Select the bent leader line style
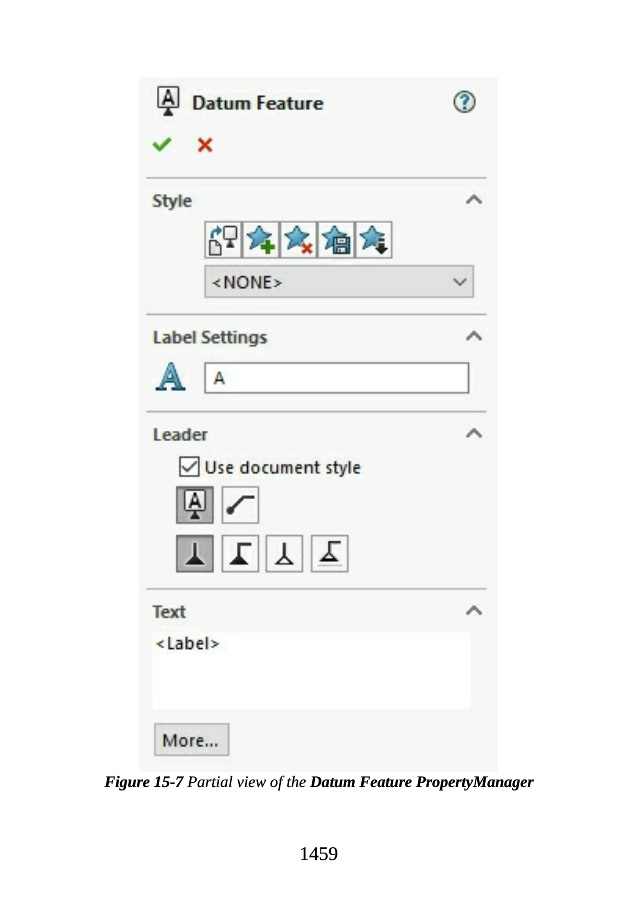Viewport: 636px width, 900px height. 240,506
